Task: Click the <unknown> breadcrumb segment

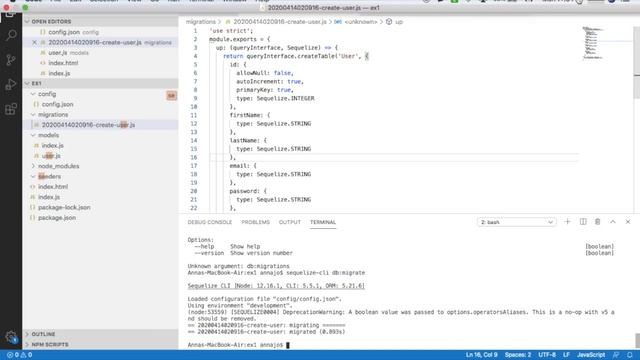Action: [x=360, y=22]
